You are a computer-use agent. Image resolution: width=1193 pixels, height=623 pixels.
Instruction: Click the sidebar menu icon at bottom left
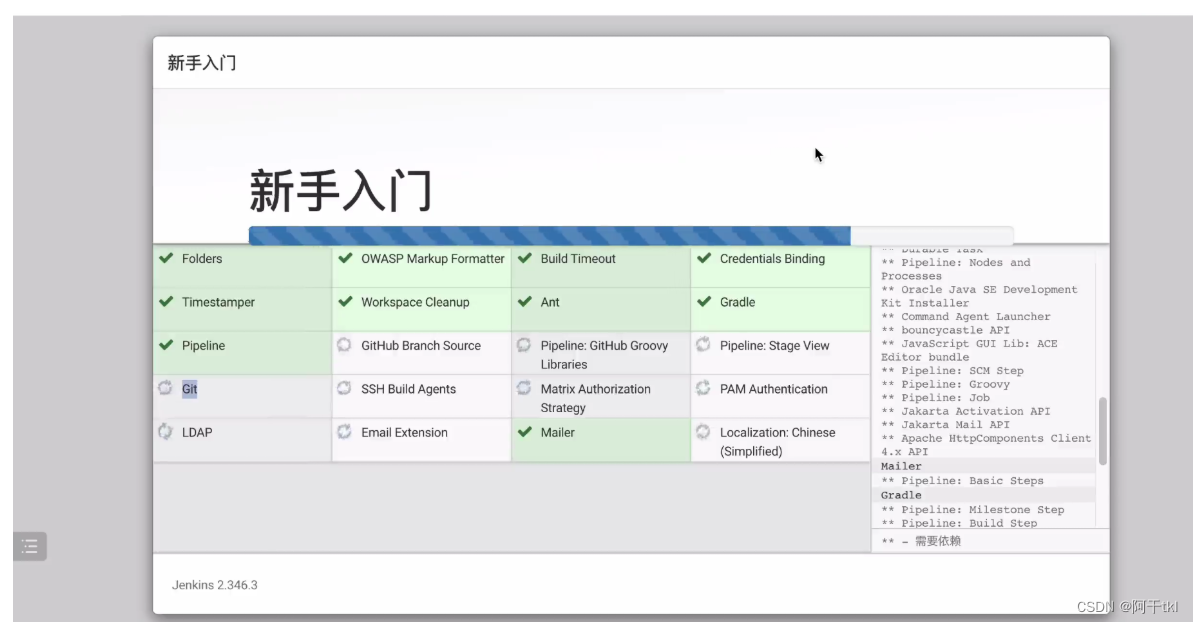[x=30, y=546]
